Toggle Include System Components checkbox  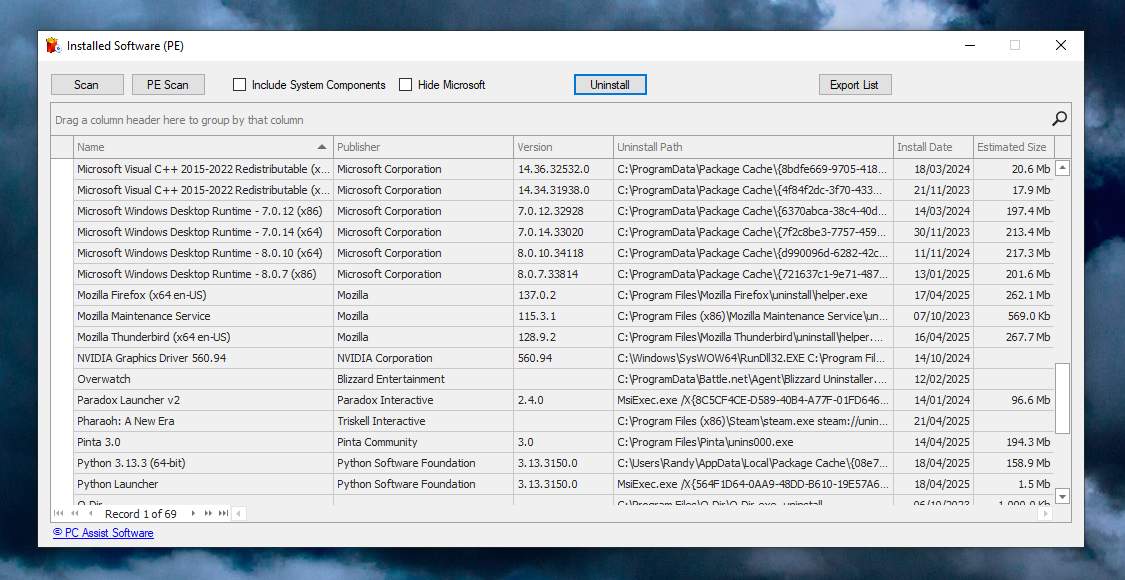[x=240, y=85]
